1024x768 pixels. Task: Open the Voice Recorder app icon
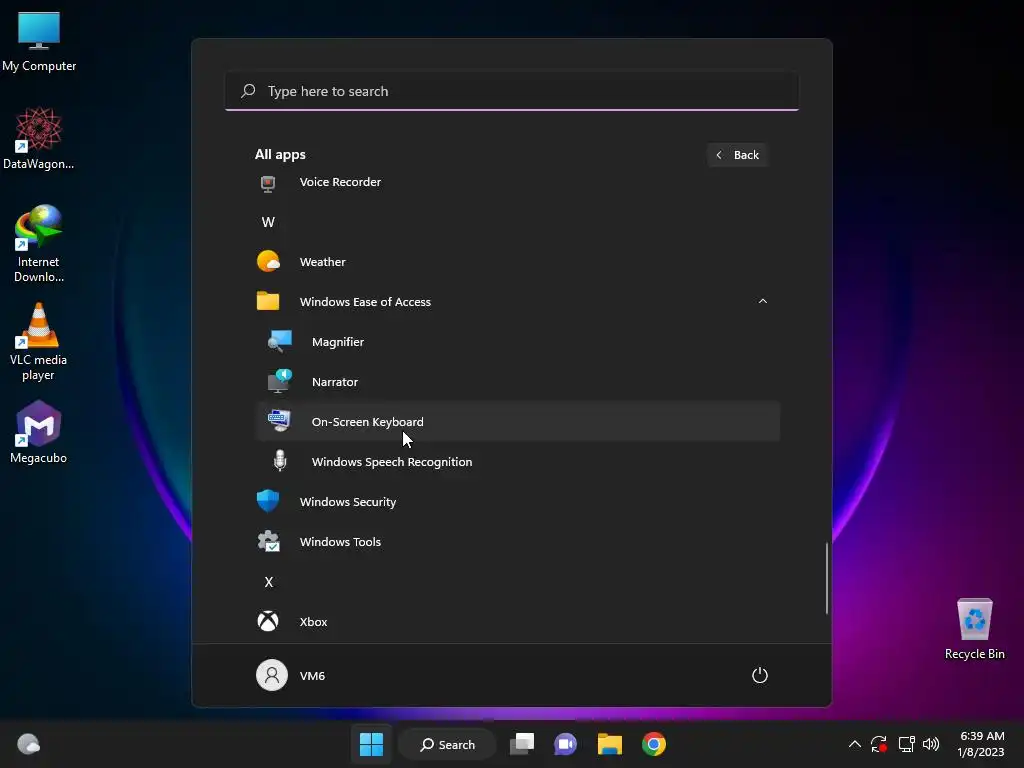click(x=268, y=183)
